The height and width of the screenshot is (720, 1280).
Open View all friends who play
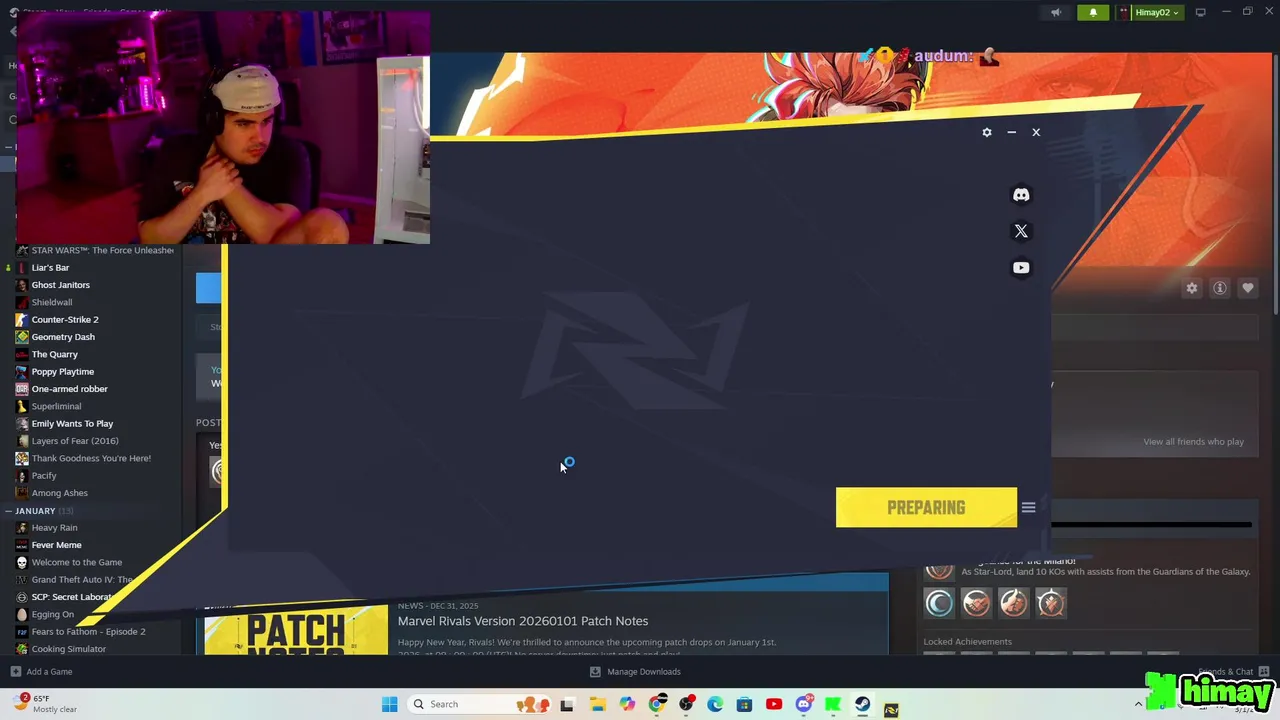pos(1193,441)
